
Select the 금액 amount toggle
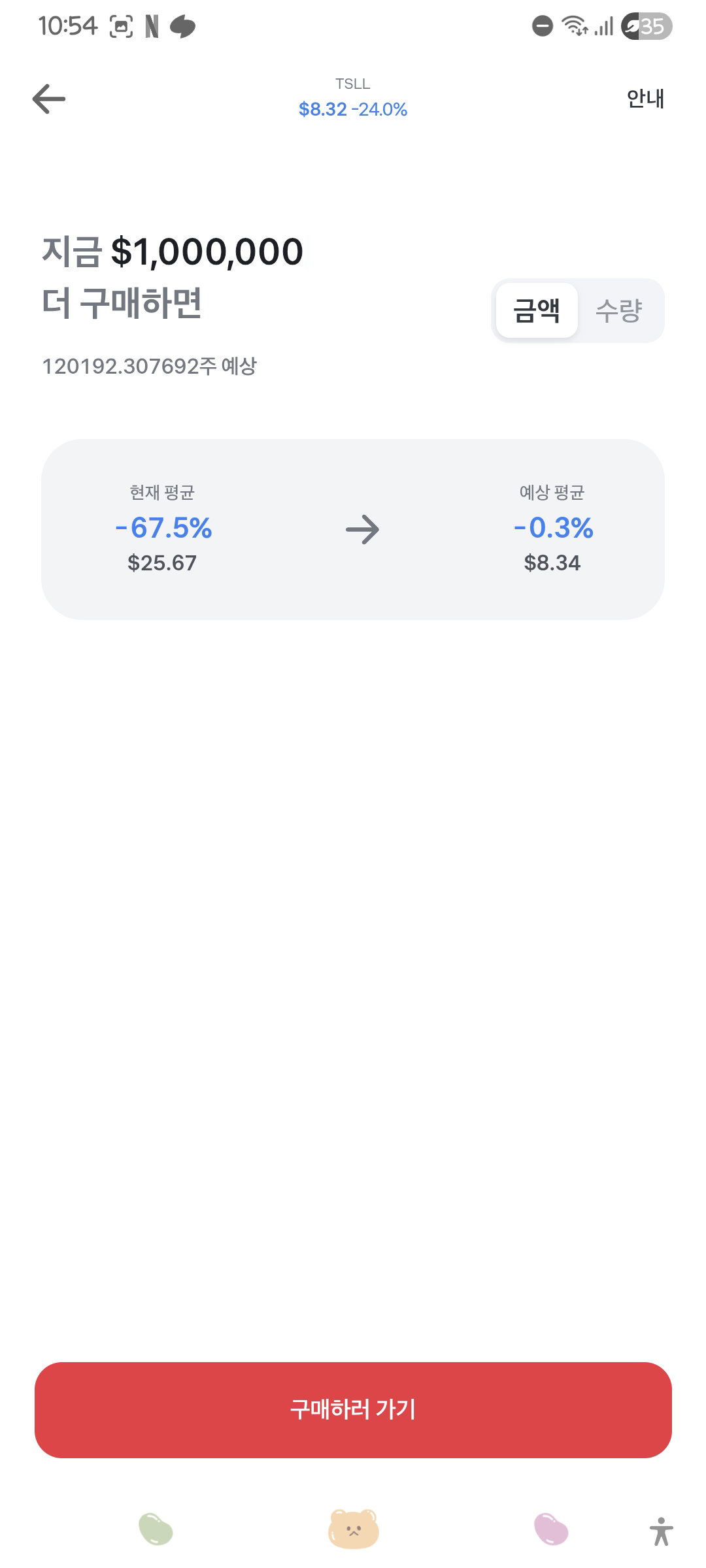click(536, 310)
